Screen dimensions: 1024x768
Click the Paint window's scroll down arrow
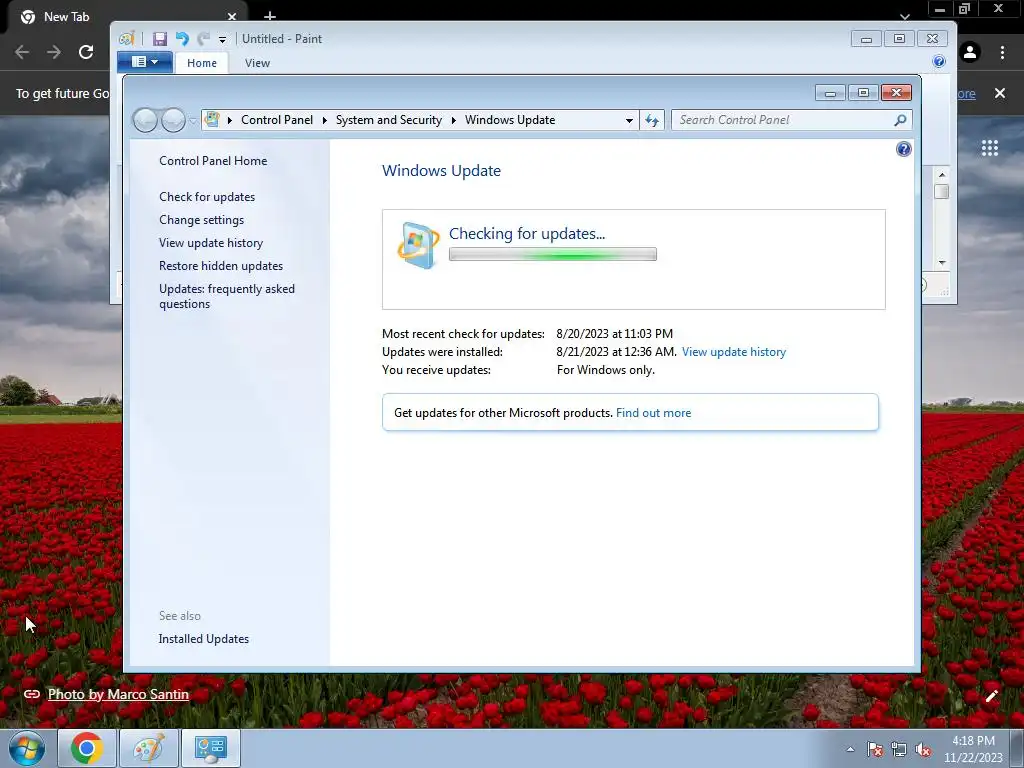coord(942,263)
